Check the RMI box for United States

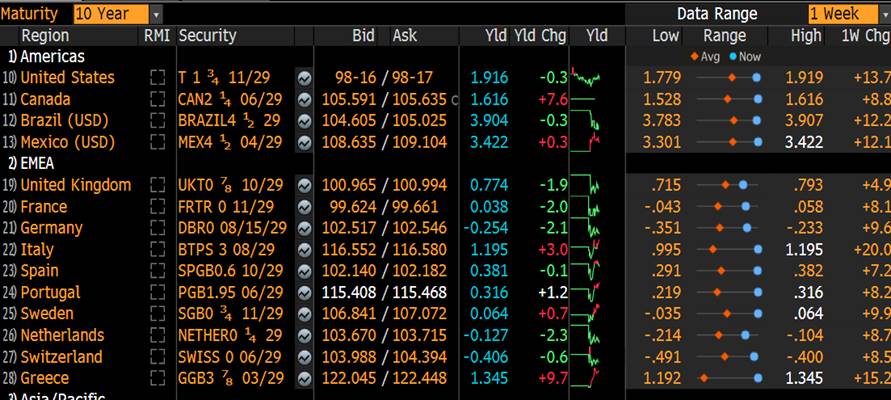coord(157,78)
